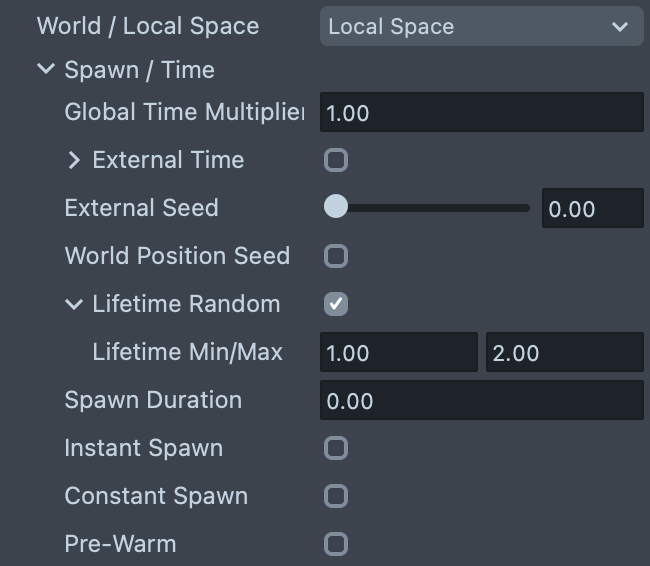Screen dimensions: 650x566
Task: Open the World / Local Space dropdown
Action: click(x=481, y=27)
